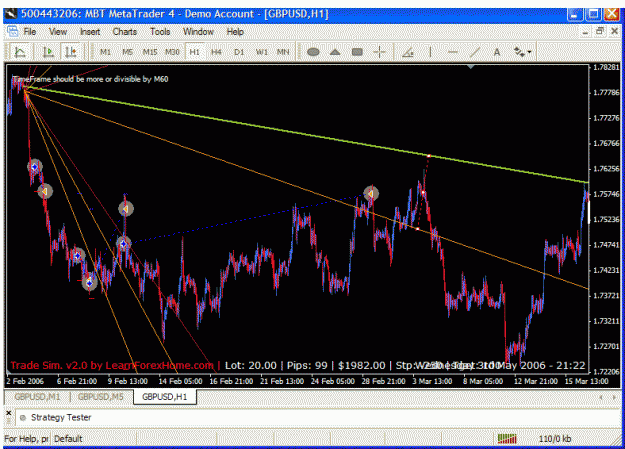This screenshot has width=625, height=449.
Task: Select the horizontal line tool
Action: click(452, 52)
